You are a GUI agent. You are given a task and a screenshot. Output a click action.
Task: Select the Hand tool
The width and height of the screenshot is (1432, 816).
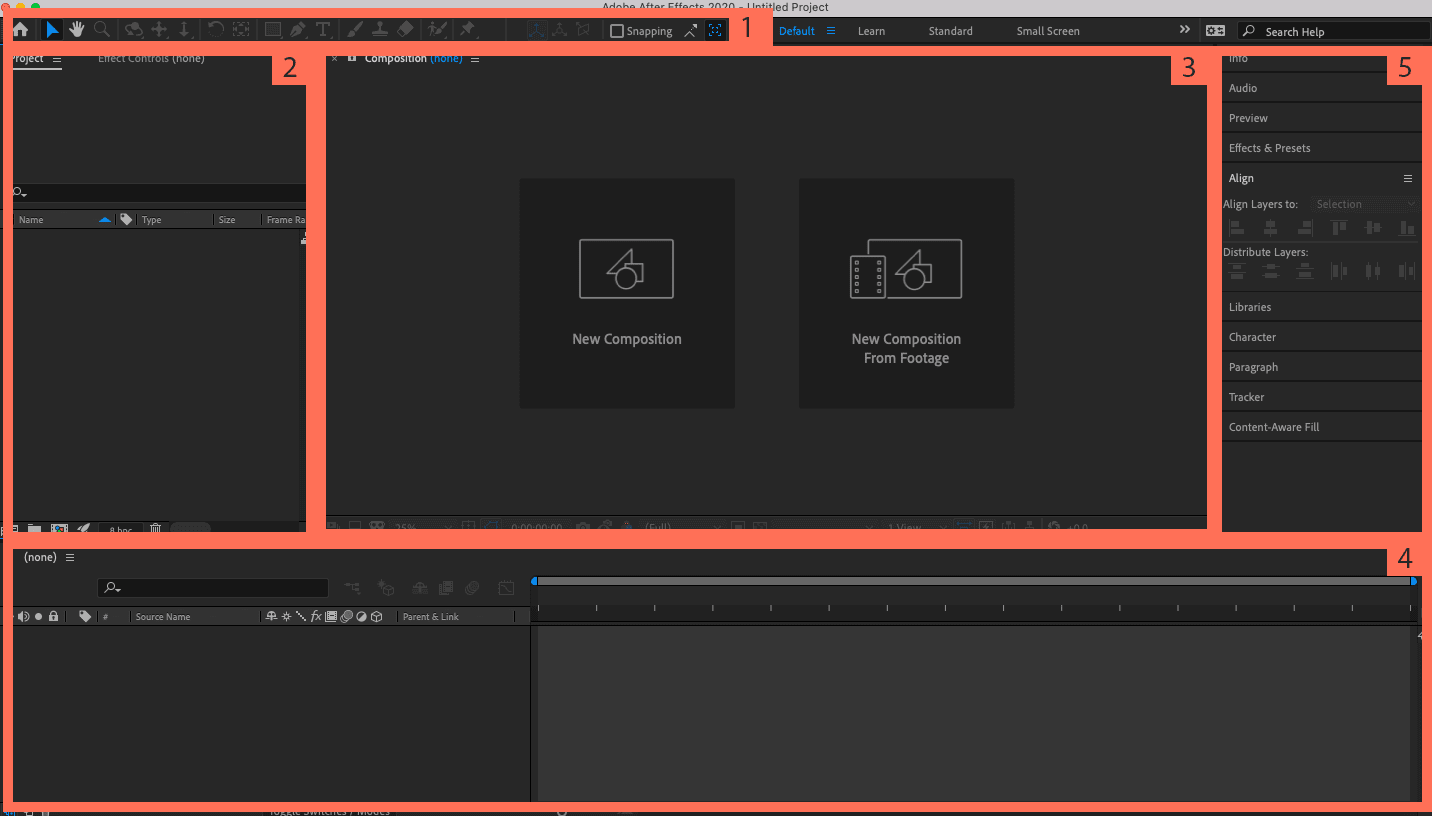click(77, 29)
